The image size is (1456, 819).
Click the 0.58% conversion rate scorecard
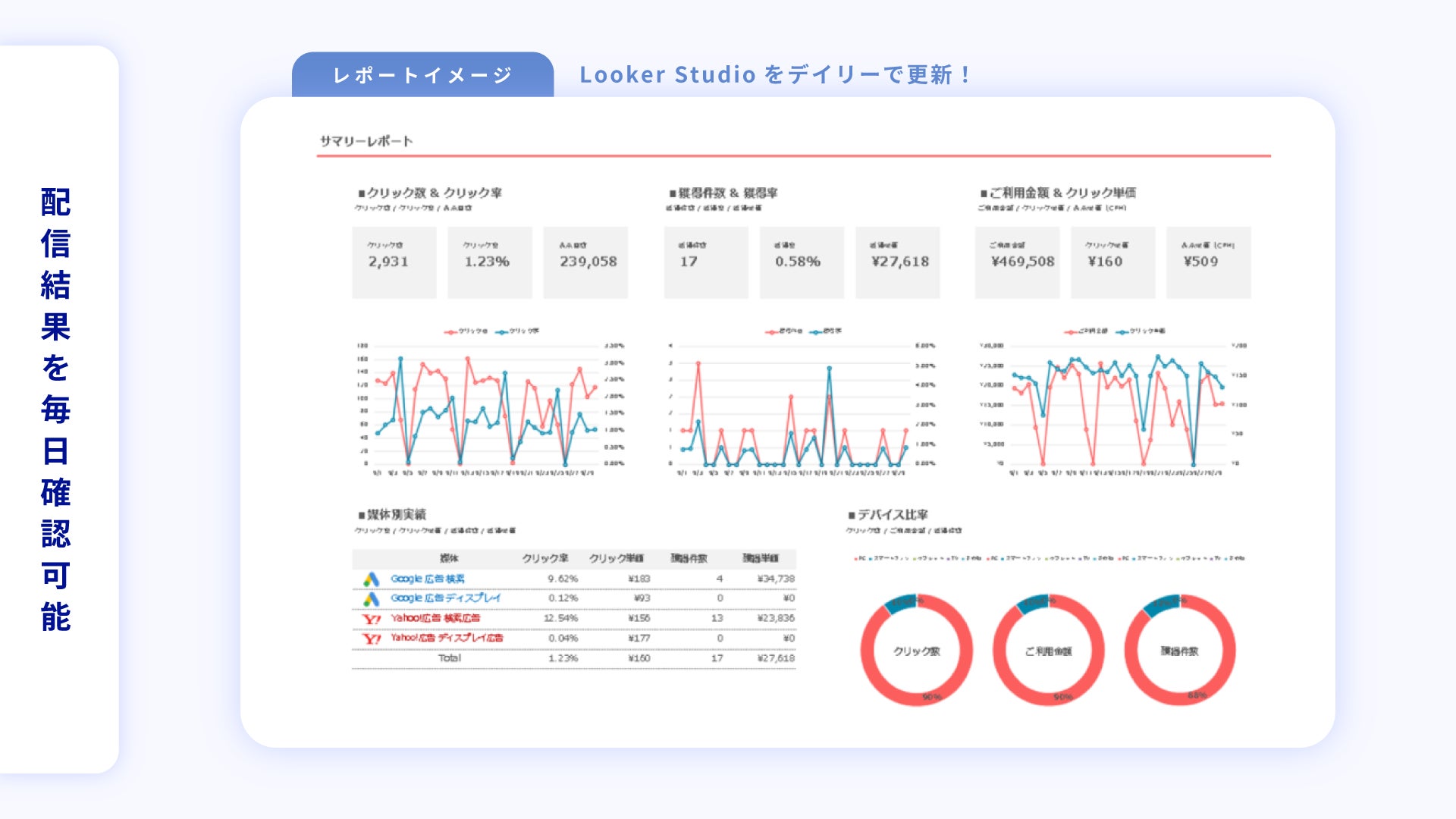(802, 262)
